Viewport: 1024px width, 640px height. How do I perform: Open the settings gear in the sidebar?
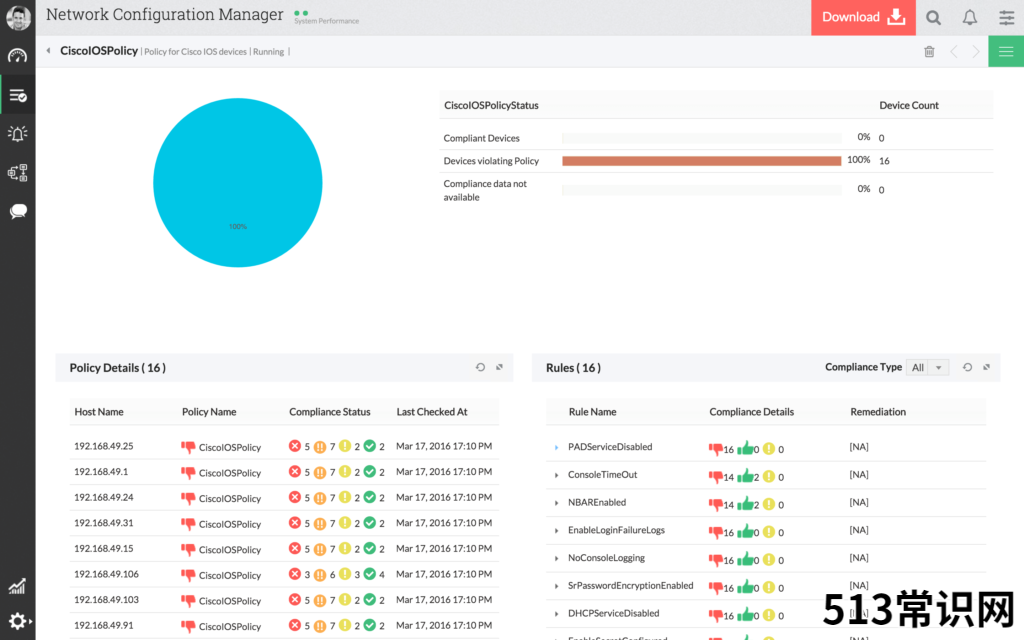pos(18,620)
